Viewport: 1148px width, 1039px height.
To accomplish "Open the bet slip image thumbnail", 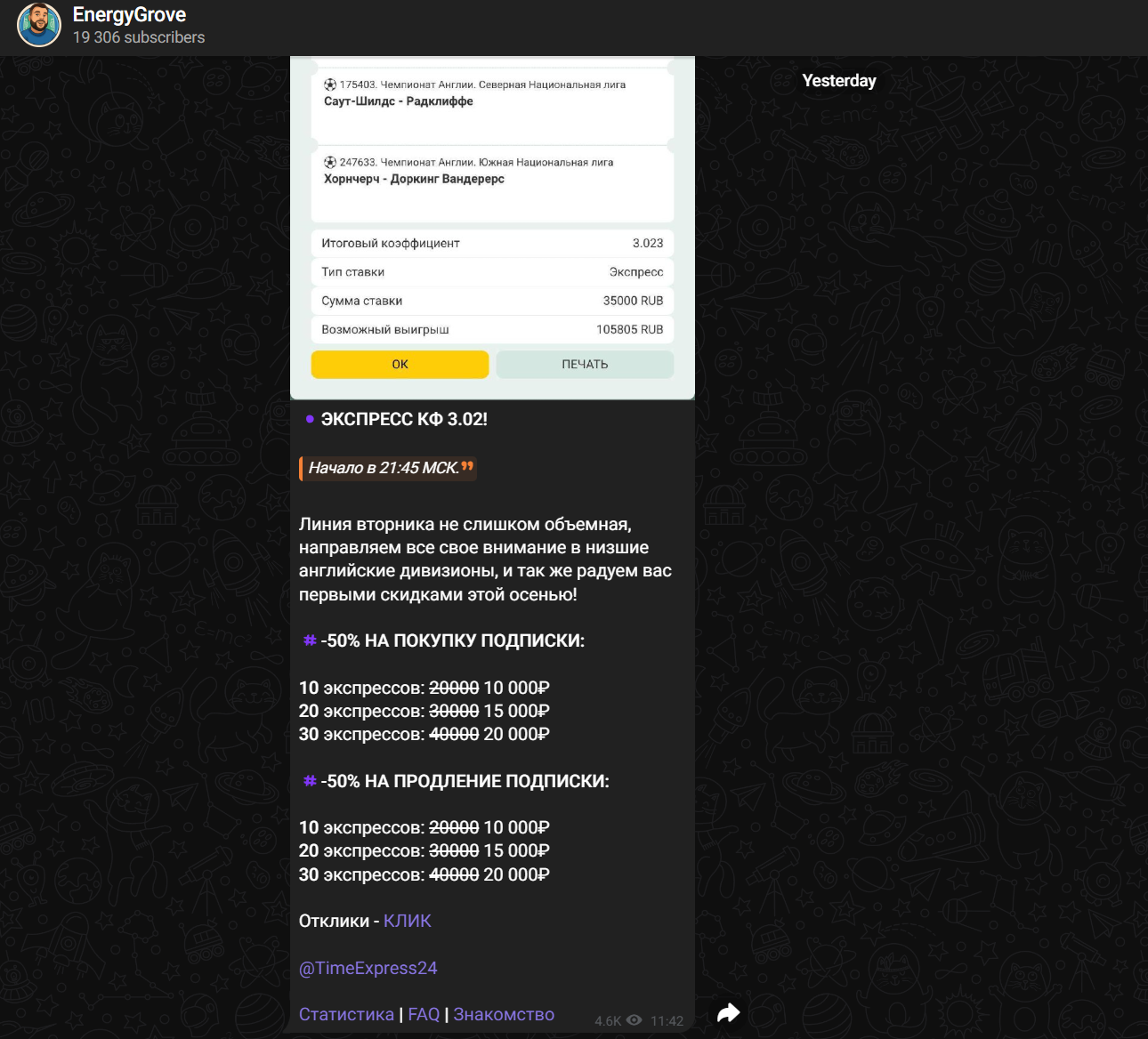I will pos(492,228).
